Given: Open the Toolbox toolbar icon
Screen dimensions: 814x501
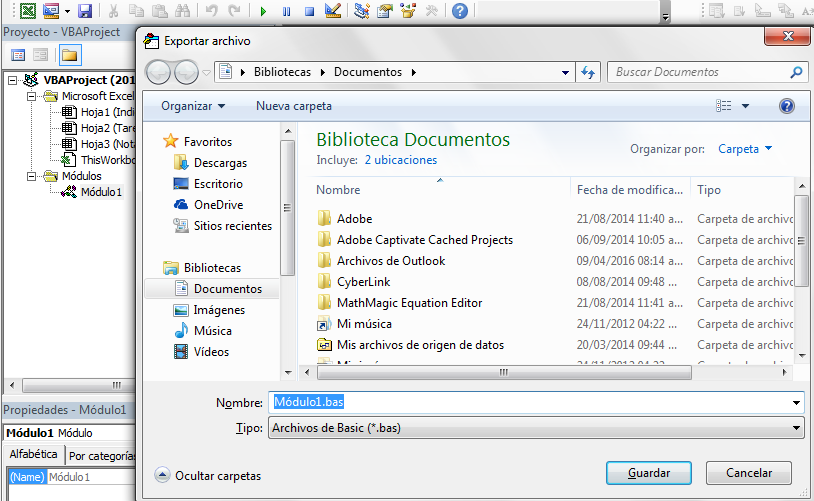Looking at the screenshot, I should (x=431, y=10).
